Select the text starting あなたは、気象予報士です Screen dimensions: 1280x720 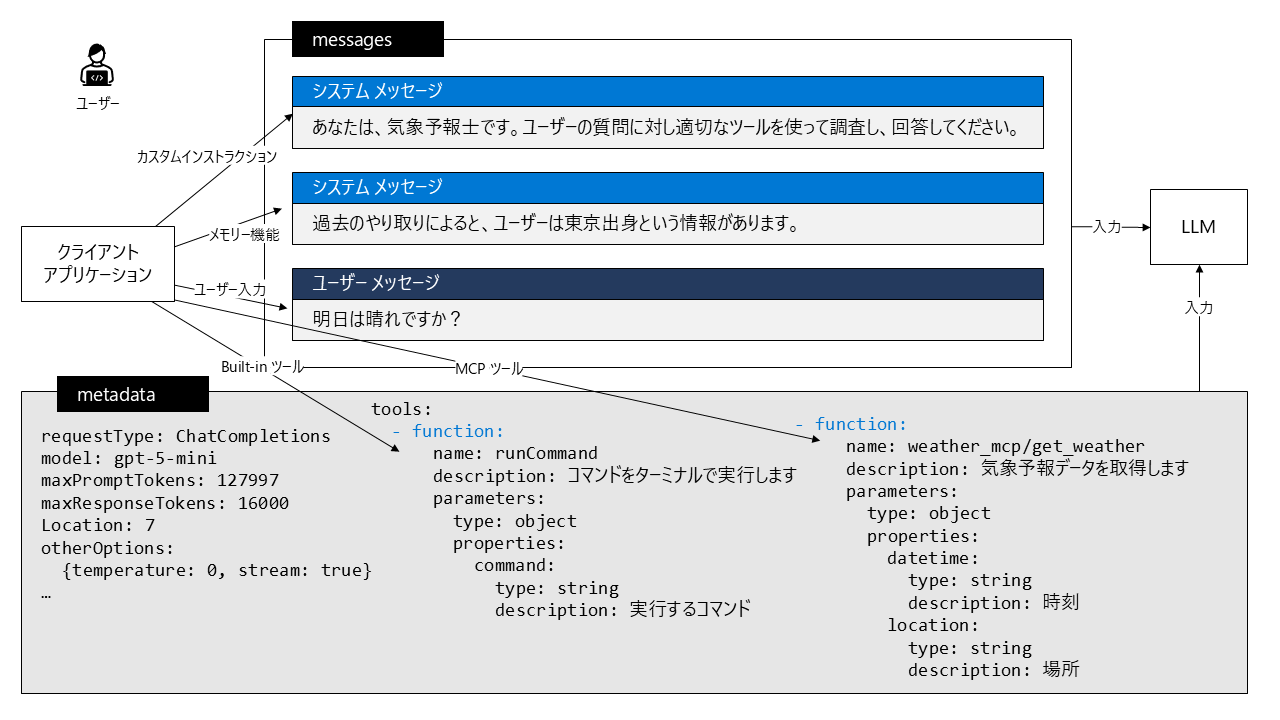(x=665, y=128)
